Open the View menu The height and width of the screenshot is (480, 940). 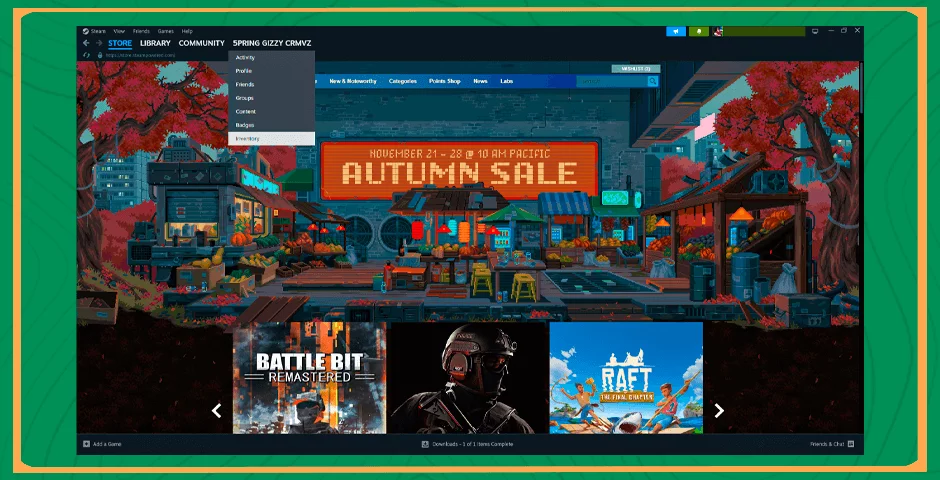119,31
